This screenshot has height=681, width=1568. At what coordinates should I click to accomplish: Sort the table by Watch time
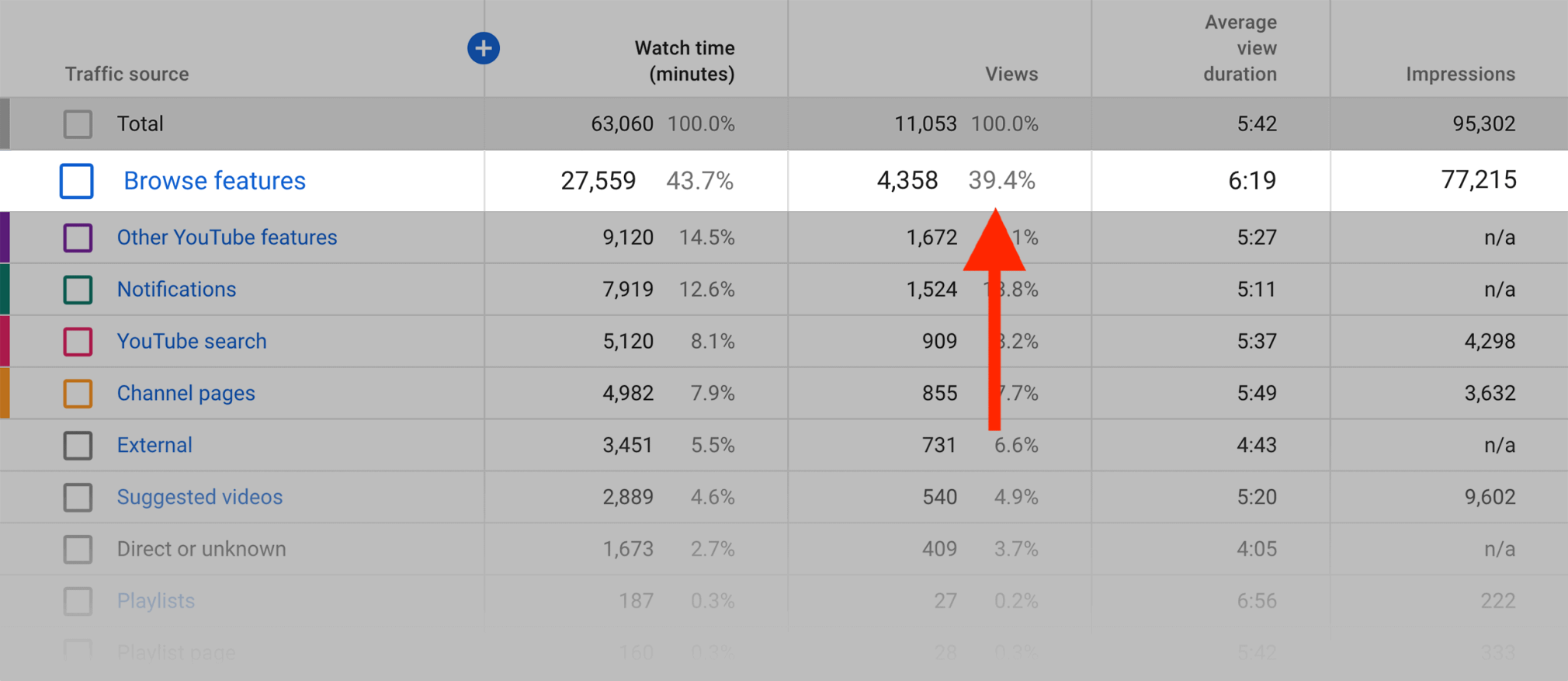684,61
